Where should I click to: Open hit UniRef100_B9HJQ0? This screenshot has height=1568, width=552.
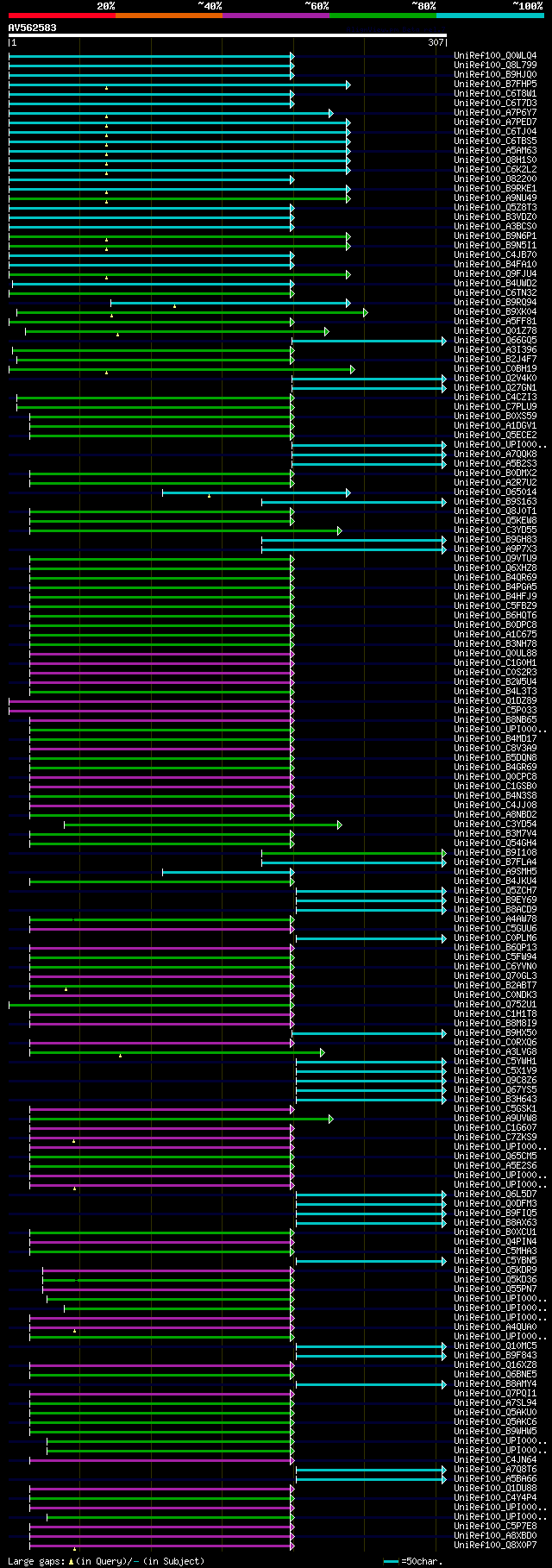[x=495, y=75]
